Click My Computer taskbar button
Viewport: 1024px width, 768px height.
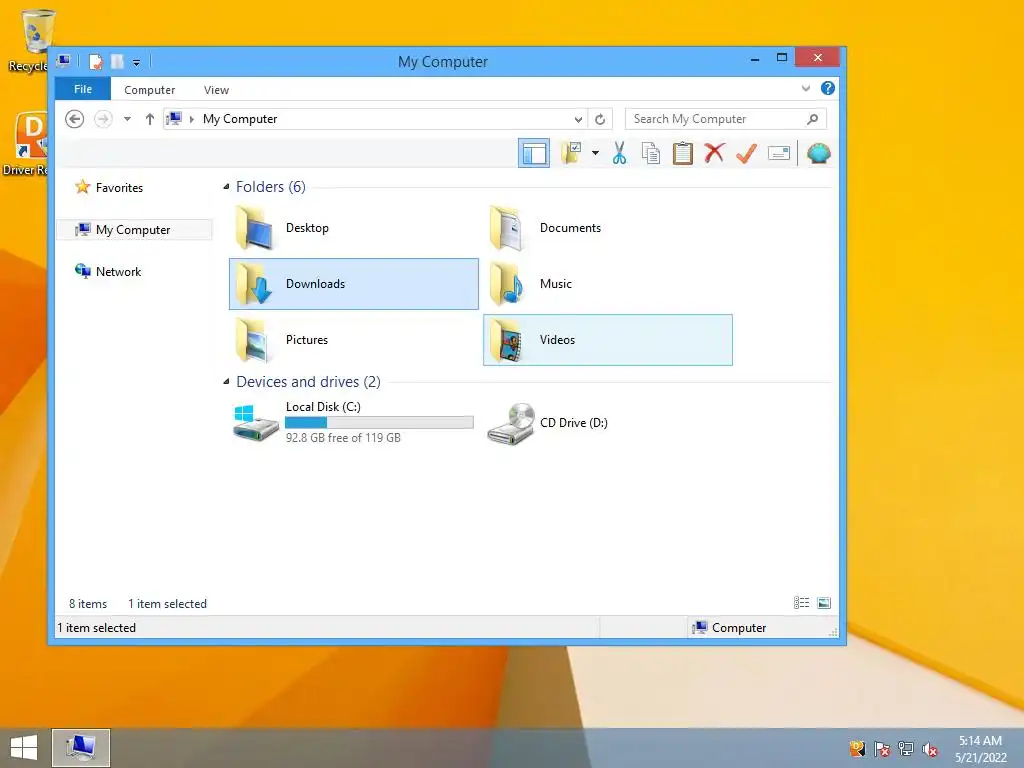point(81,748)
